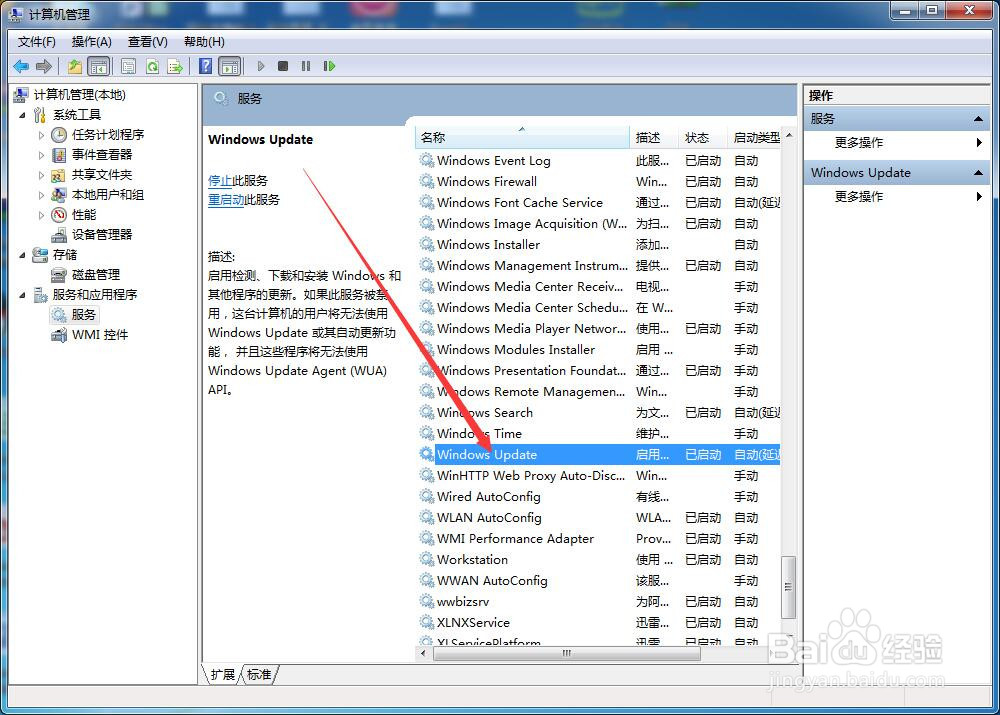This screenshot has width=1000, height=715.
Task: Click the Properties toolbar icon
Action: (x=128, y=66)
